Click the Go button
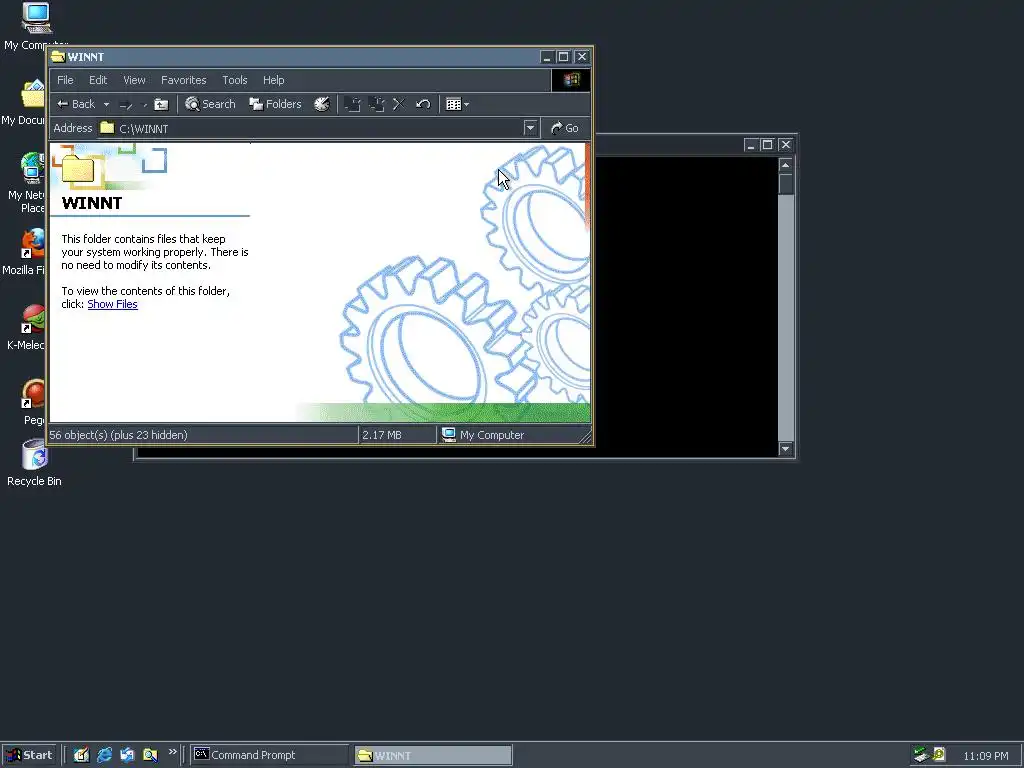The height and width of the screenshot is (768, 1024). 565,128
